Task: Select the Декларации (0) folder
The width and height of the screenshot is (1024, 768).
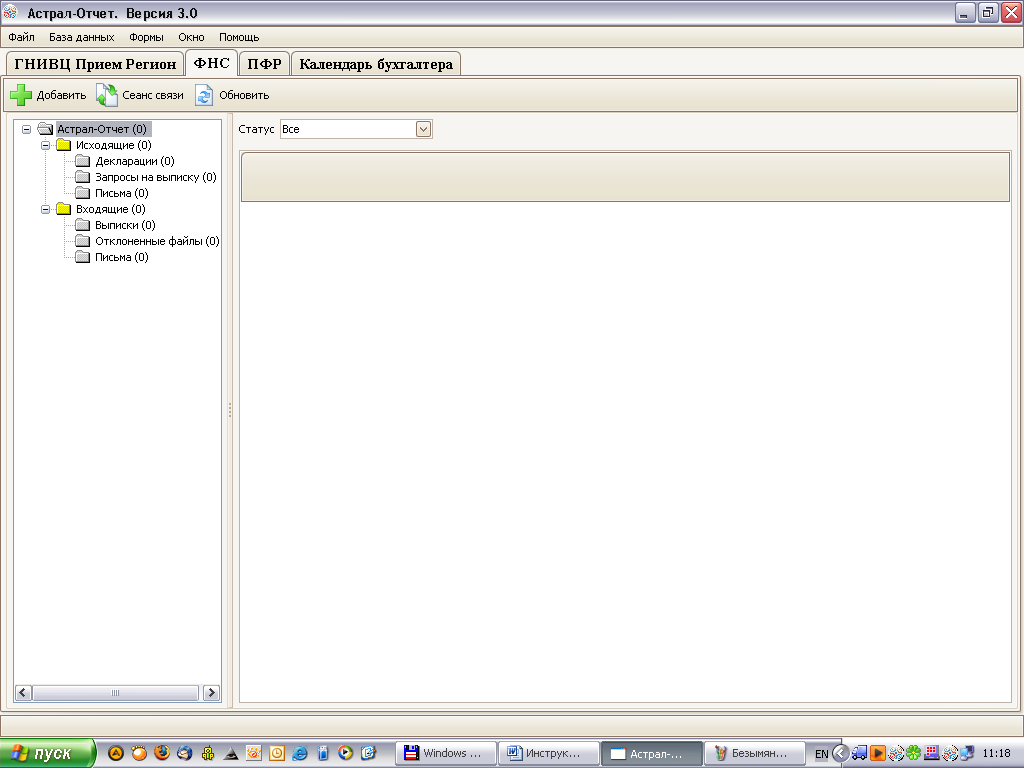Action: (x=135, y=161)
